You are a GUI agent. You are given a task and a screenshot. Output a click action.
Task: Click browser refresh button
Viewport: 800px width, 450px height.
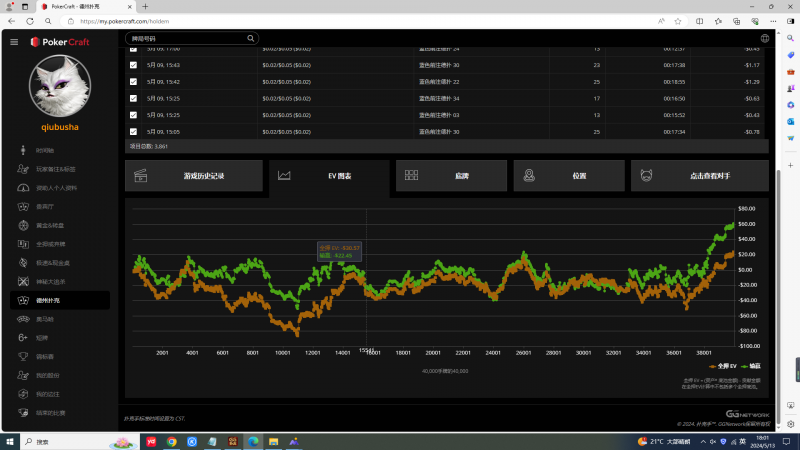pyautogui.click(x=49, y=20)
